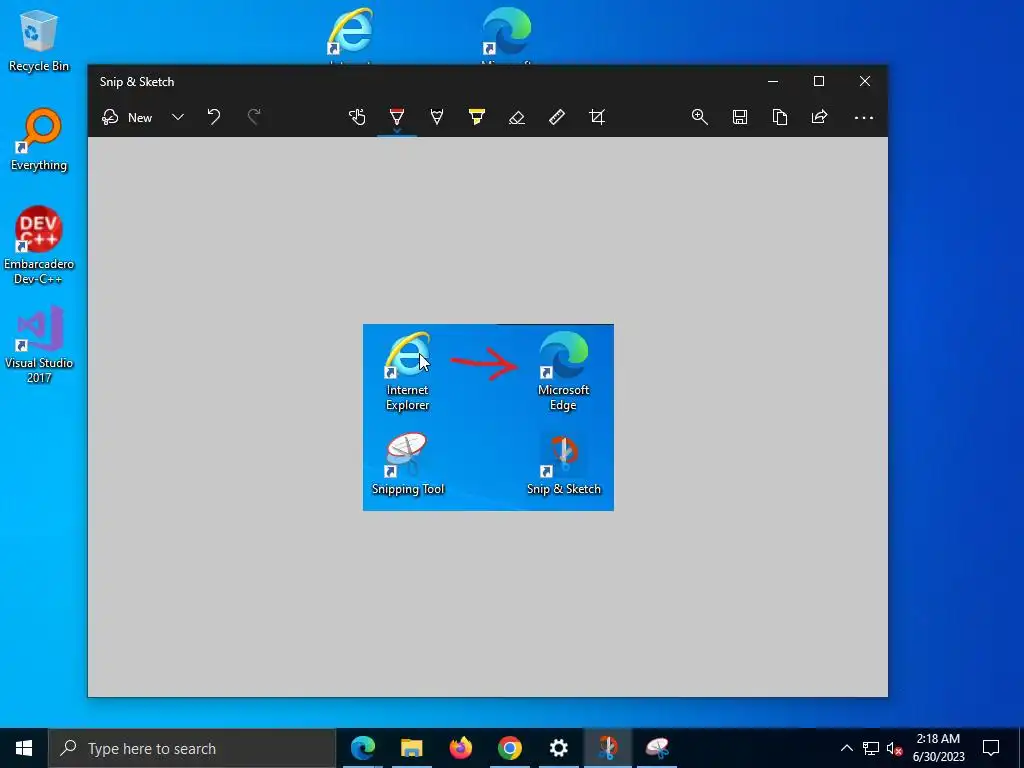This screenshot has height=768, width=1024.
Task: Choose the Image Crop tool
Action: pos(597,118)
